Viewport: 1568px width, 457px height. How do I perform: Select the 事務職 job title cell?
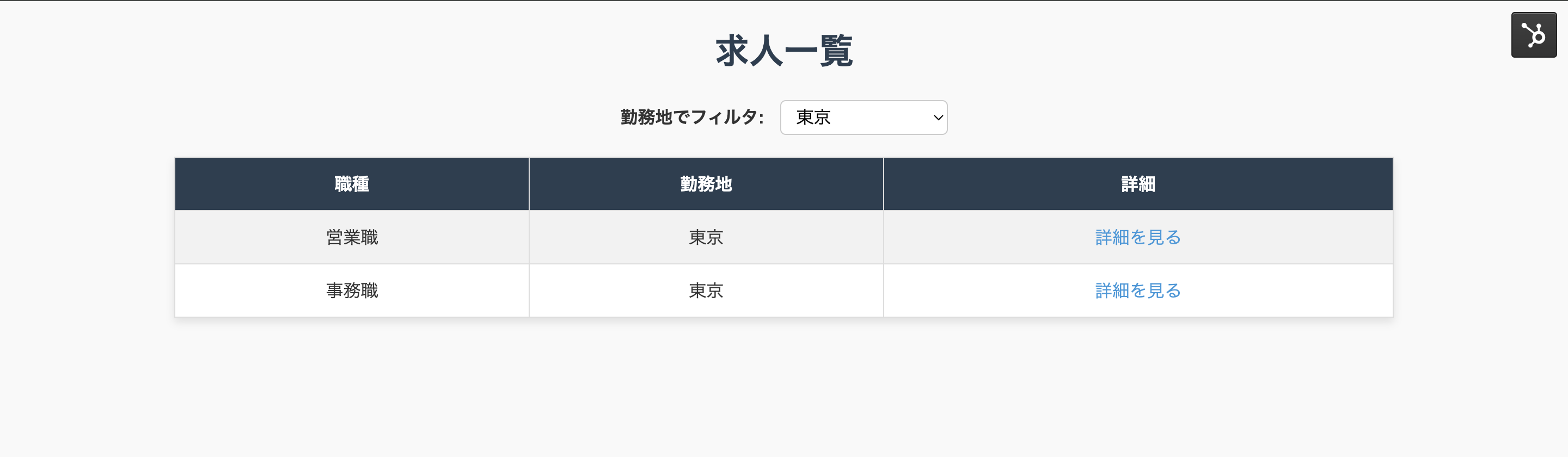(352, 291)
